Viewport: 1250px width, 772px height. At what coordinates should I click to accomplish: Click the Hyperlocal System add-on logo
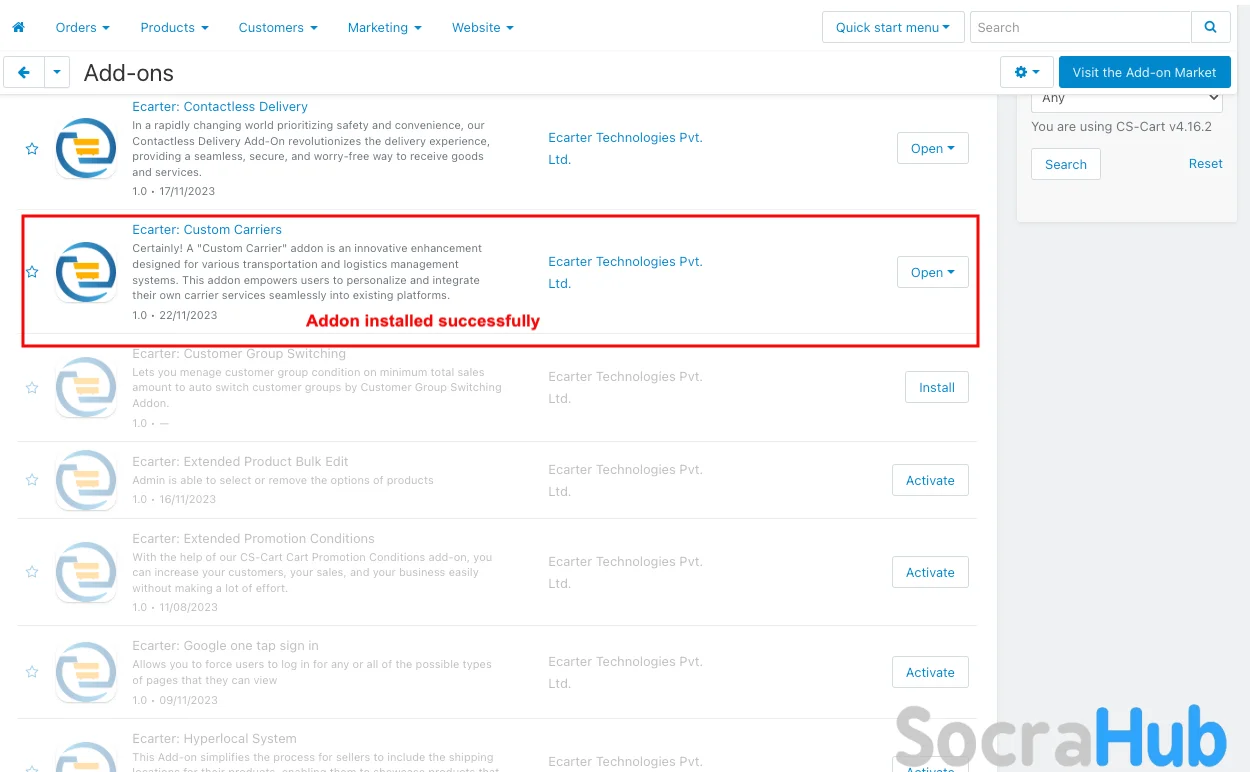(86, 755)
